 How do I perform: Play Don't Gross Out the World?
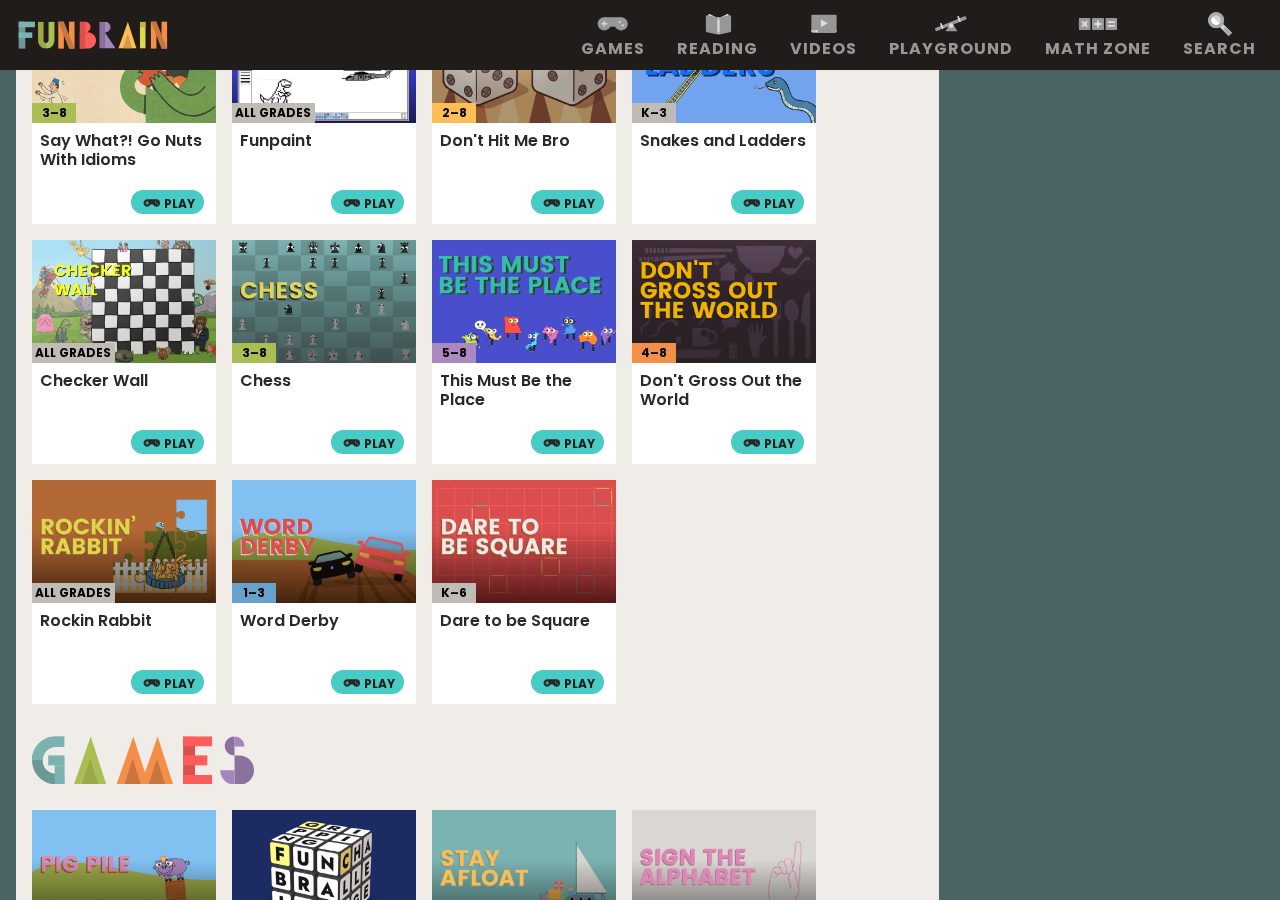[x=767, y=442]
